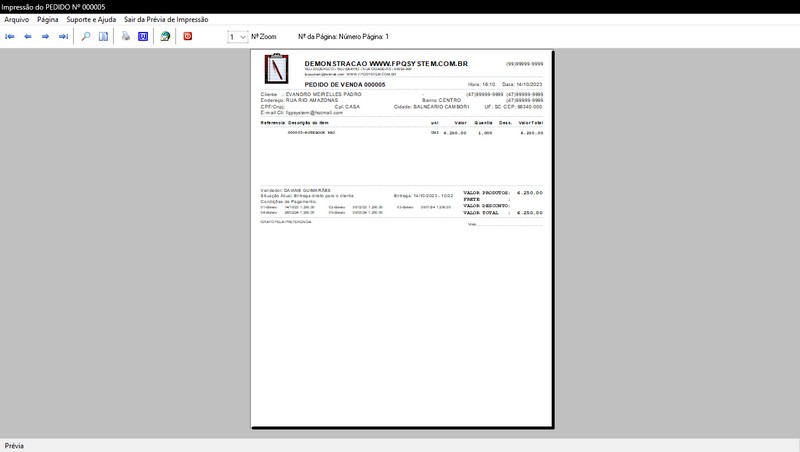The height and width of the screenshot is (452, 800).
Task: Click the VALOR TOTAL 6.250,00 line
Action: point(503,213)
